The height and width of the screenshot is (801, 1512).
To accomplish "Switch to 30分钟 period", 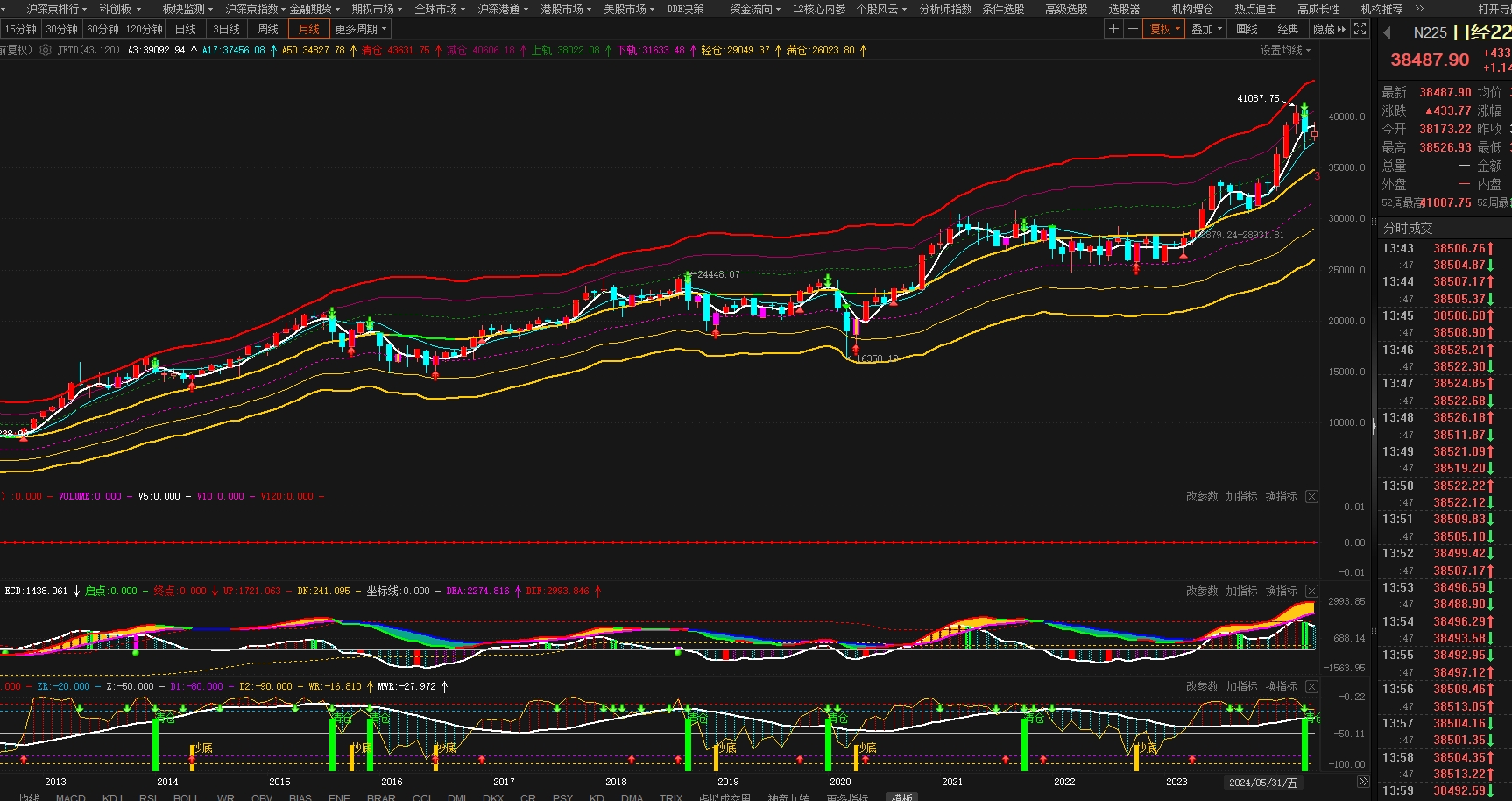I will (61, 29).
